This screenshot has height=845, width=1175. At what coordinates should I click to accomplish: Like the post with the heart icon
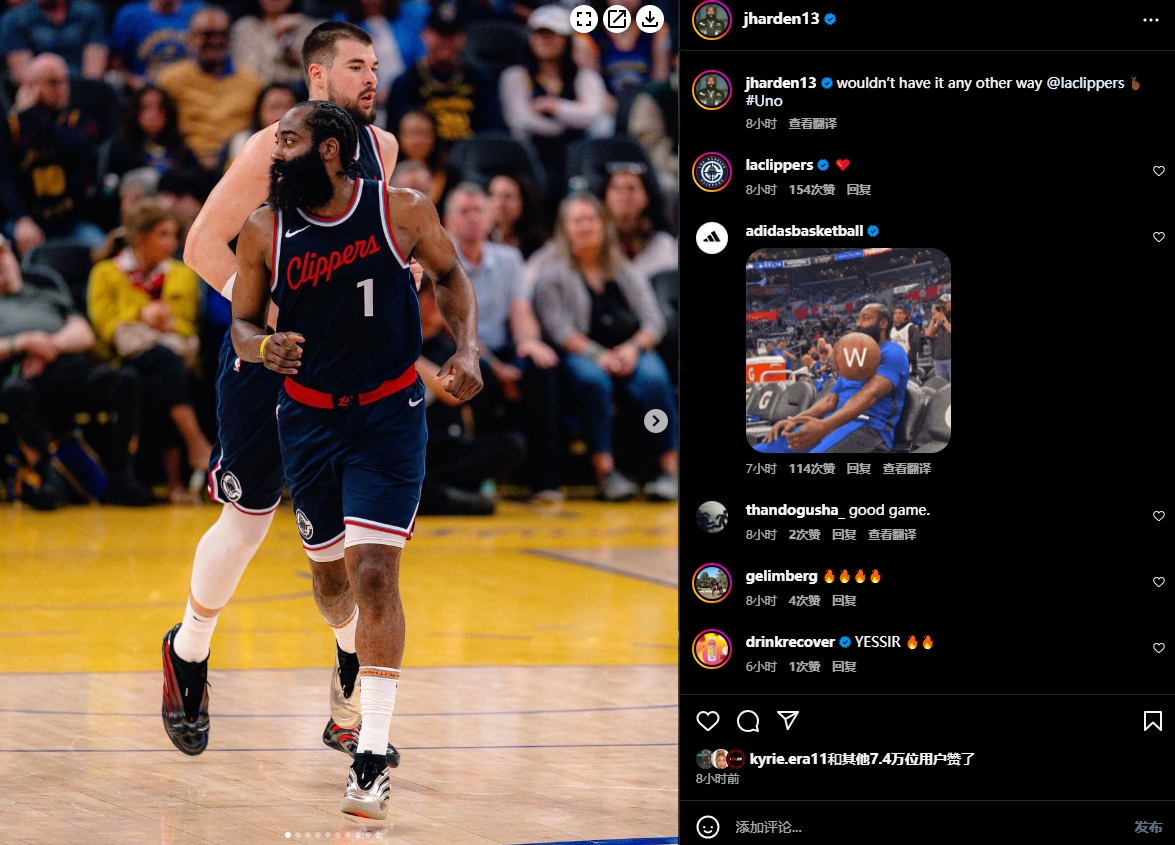pyautogui.click(x=708, y=721)
